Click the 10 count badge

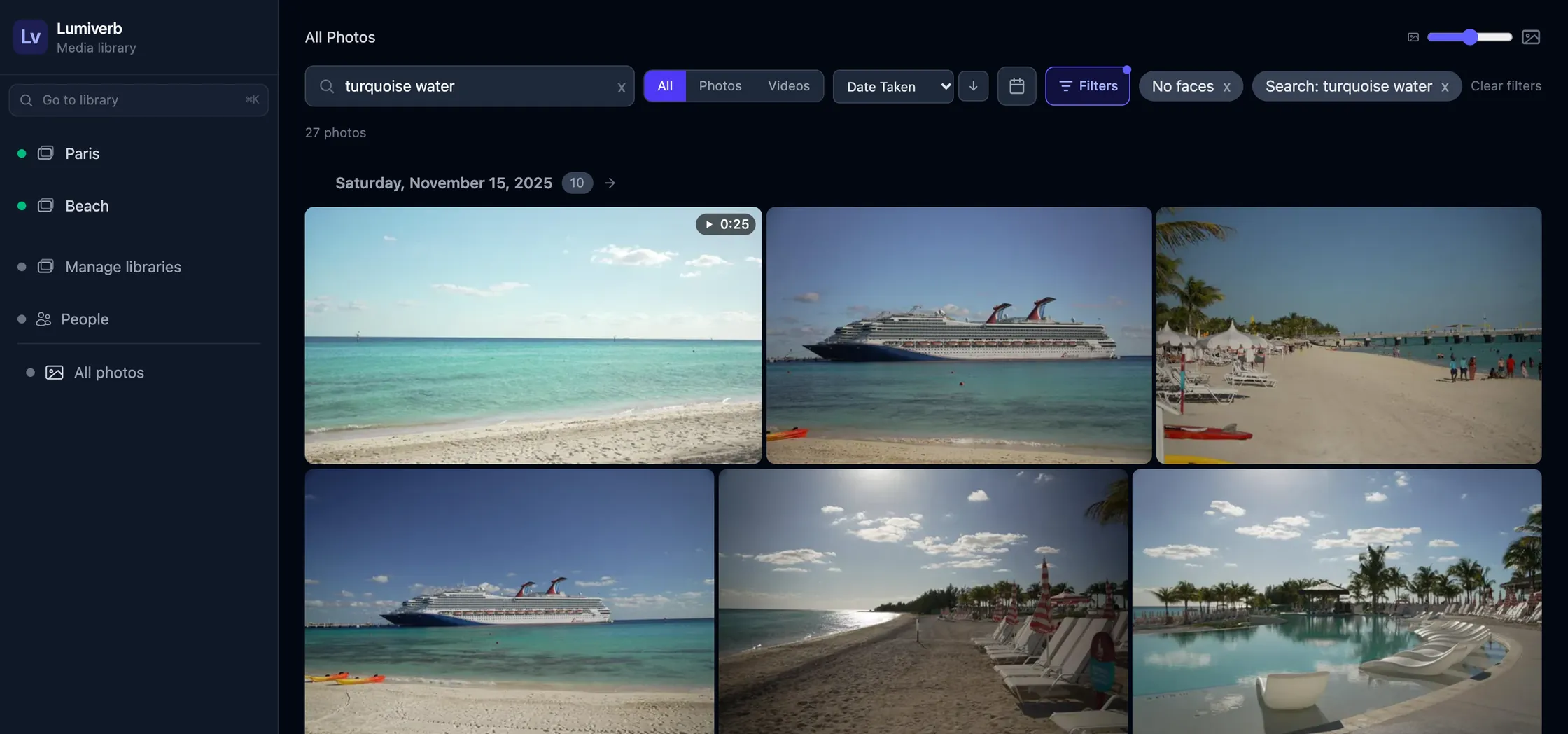pos(577,183)
